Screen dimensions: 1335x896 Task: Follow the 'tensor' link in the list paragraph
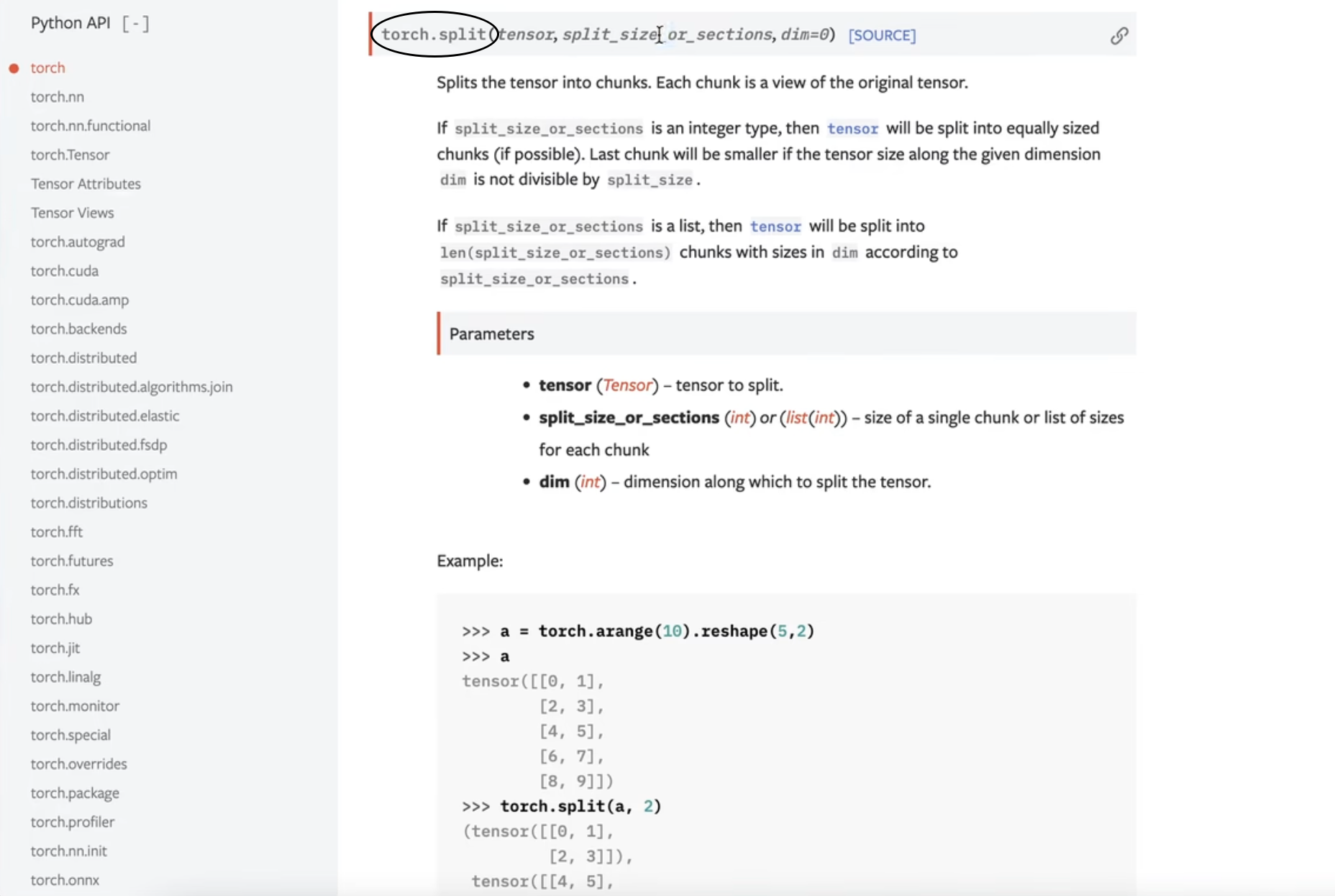[x=775, y=227]
